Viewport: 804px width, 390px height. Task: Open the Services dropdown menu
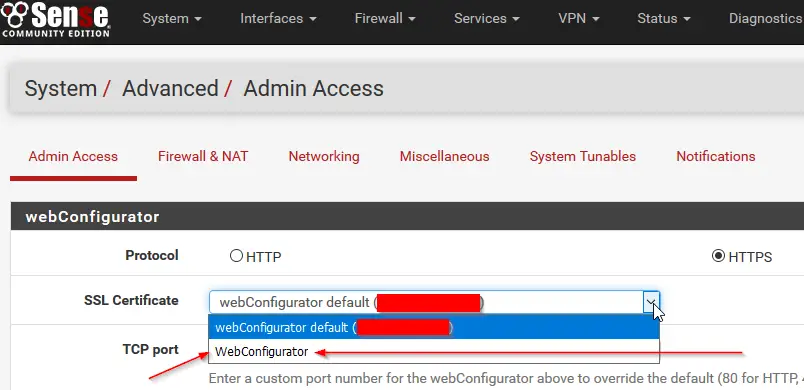click(x=487, y=19)
